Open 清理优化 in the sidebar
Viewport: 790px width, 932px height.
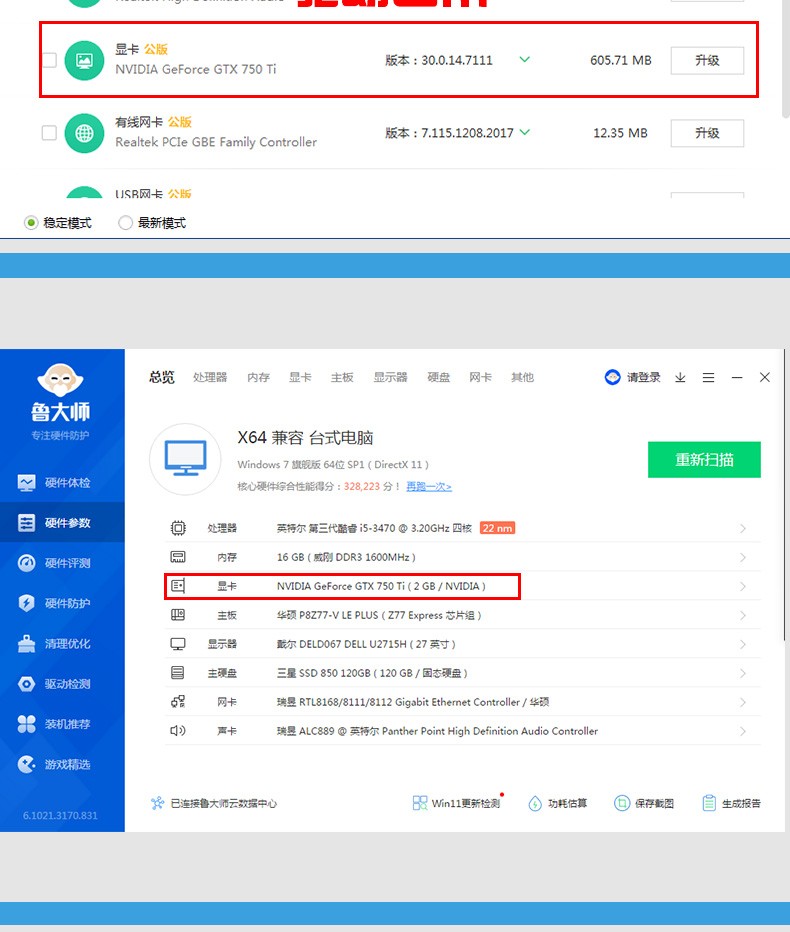(62, 643)
